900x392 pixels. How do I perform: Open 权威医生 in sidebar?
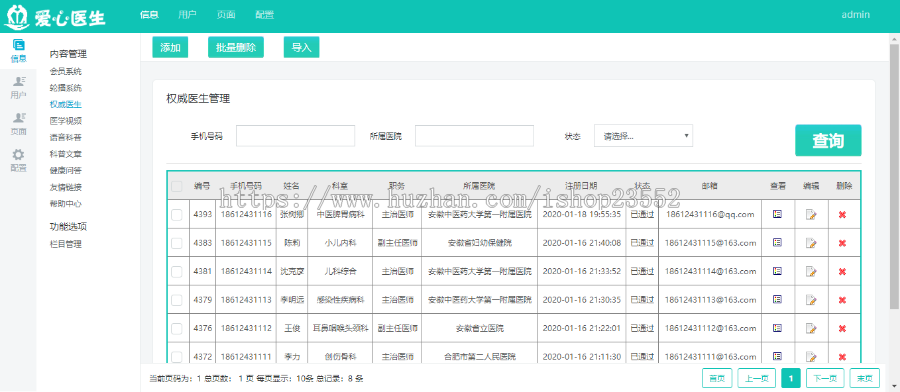click(x=65, y=104)
